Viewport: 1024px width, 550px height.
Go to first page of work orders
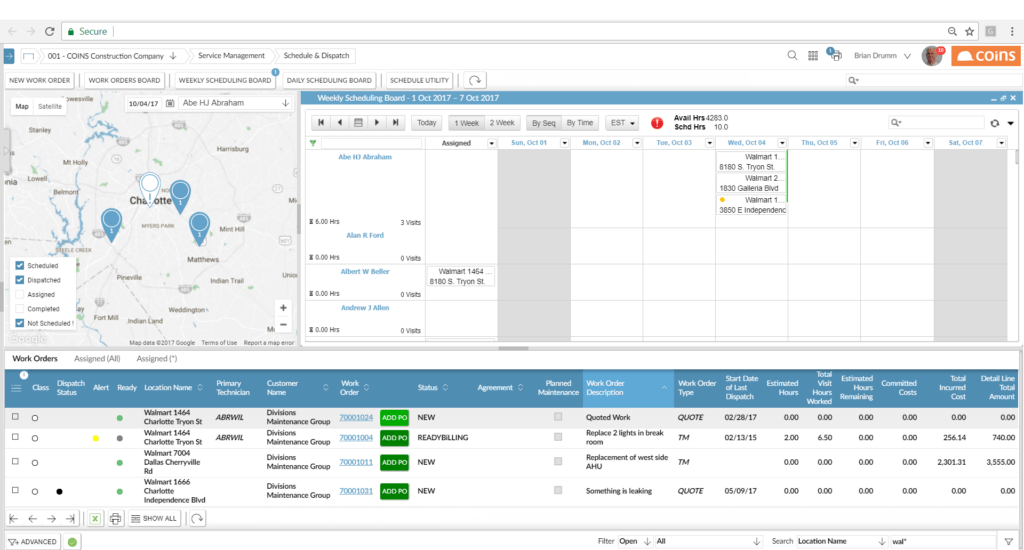13,519
